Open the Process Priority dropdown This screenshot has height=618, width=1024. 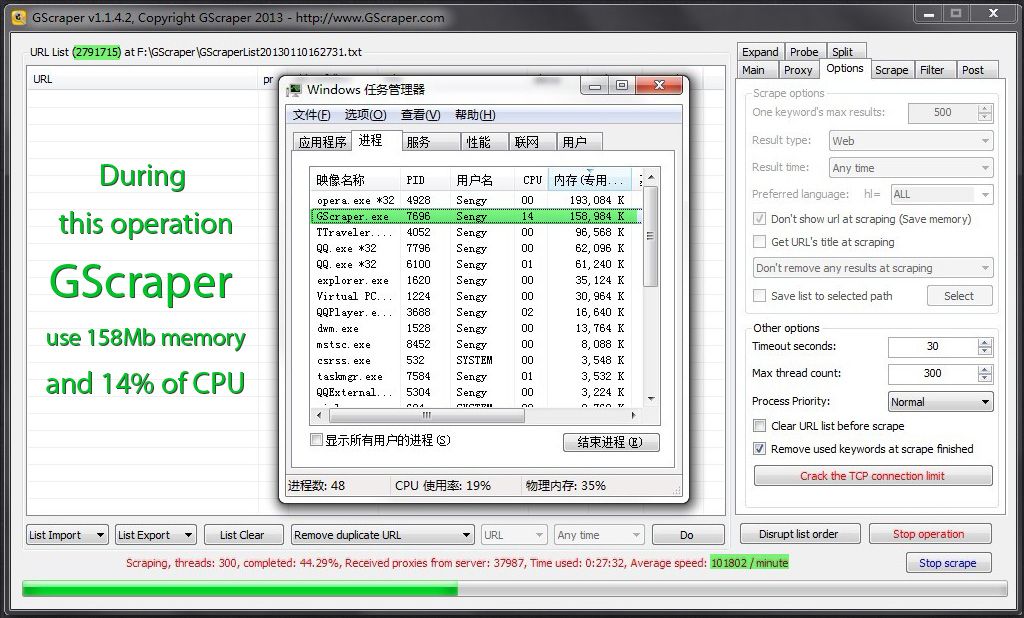(941, 402)
